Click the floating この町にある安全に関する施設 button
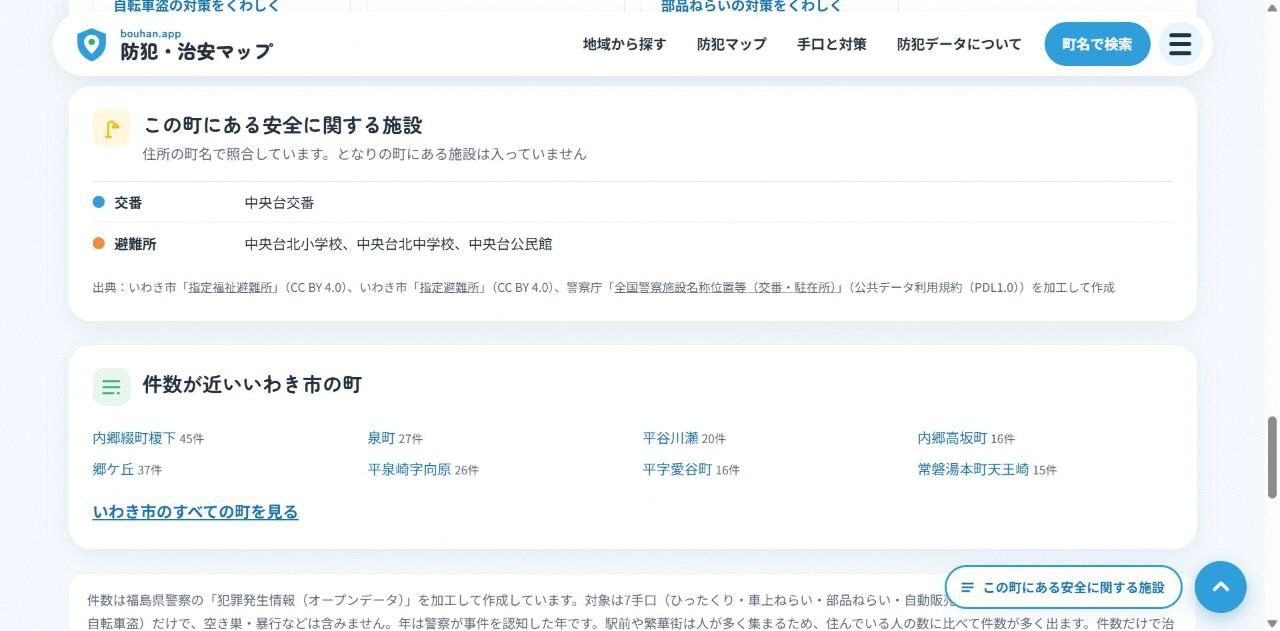 1063,588
